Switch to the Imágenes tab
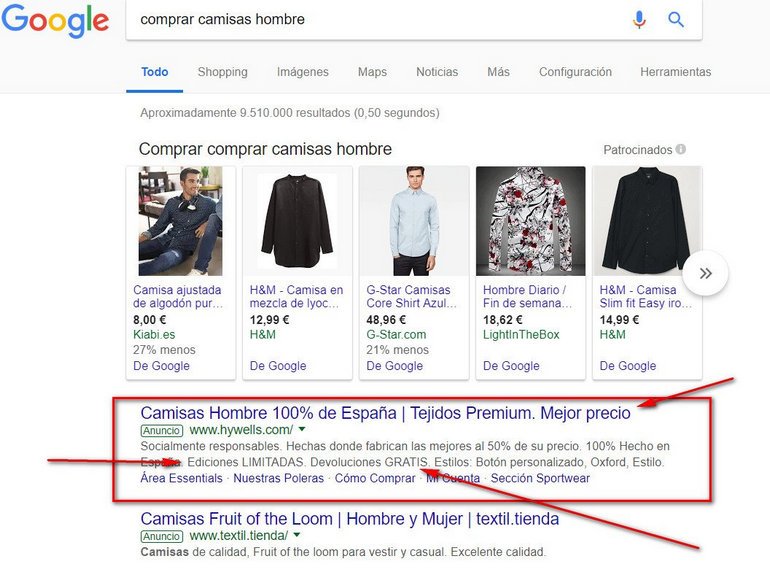The width and height of the screenshot is (770, 578). point(302,72)
